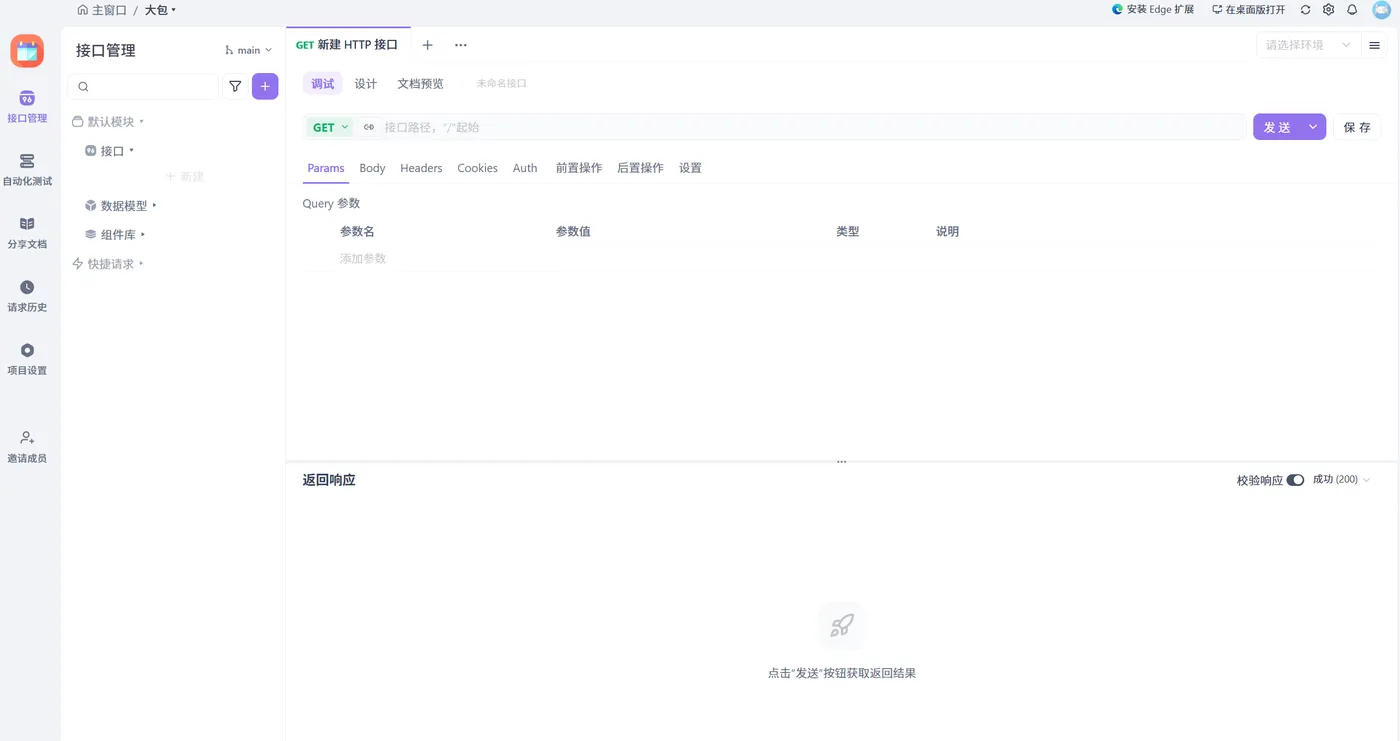The width and height of the screenshot is (1400, 741).
Task: Click the 发送 button
Action: click(x=1277, y=127)
